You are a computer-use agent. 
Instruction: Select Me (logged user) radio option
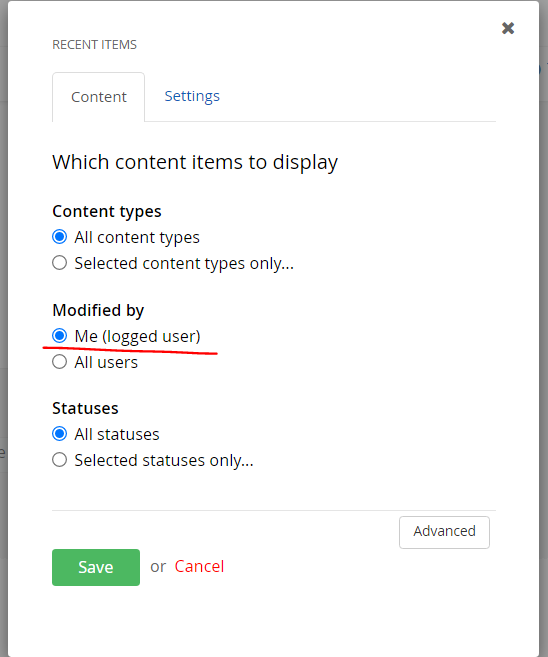pos(59,336)
